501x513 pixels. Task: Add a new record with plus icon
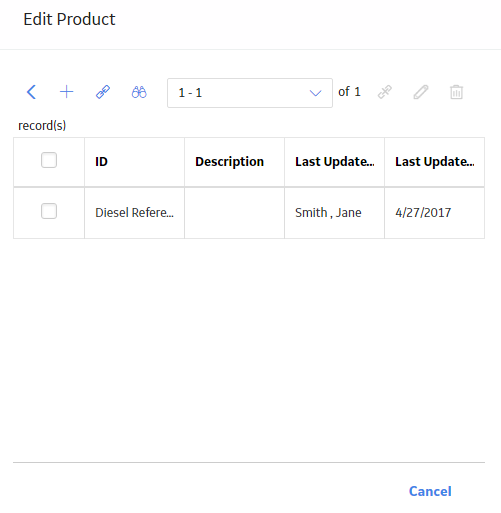pos(66,92)
